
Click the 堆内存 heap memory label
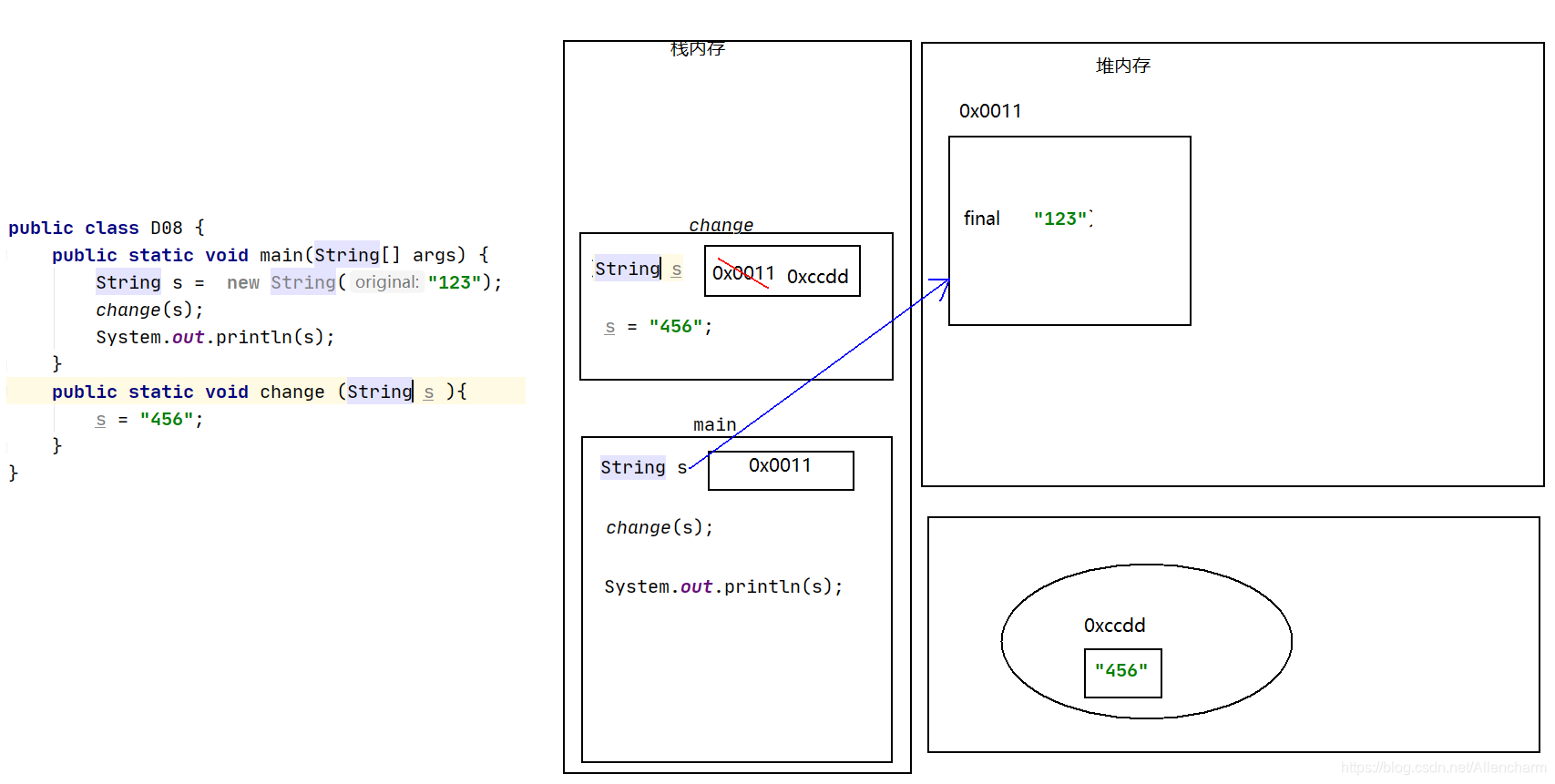tap(1123, 66)
